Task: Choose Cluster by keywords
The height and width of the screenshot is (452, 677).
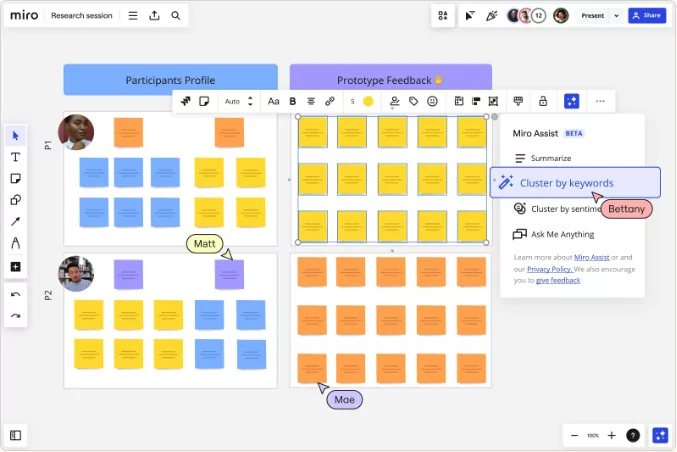Action: click(x=566, y=183)
